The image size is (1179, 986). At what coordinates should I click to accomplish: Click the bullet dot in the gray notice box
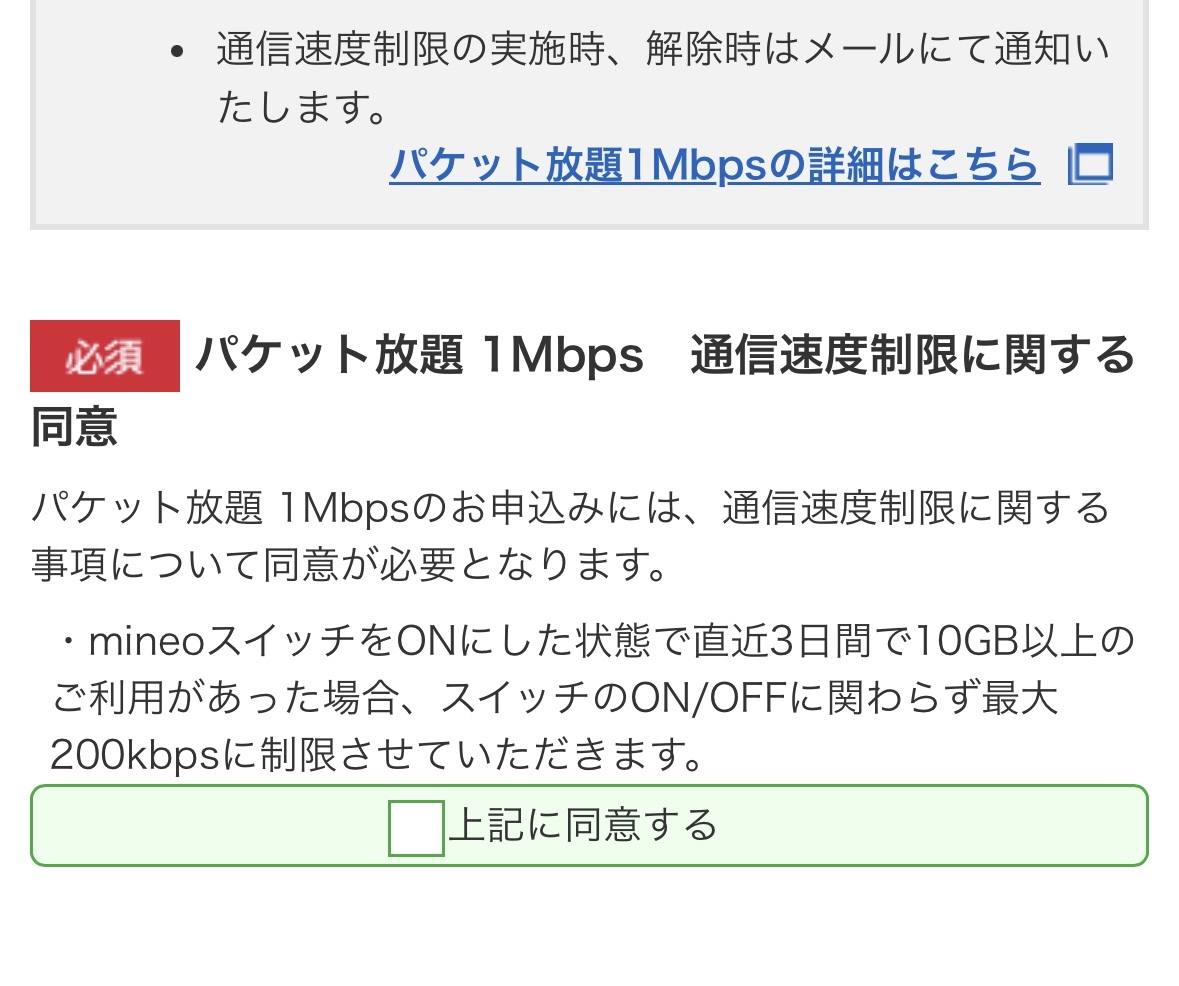pyautogui.click(x=178, y=52)
